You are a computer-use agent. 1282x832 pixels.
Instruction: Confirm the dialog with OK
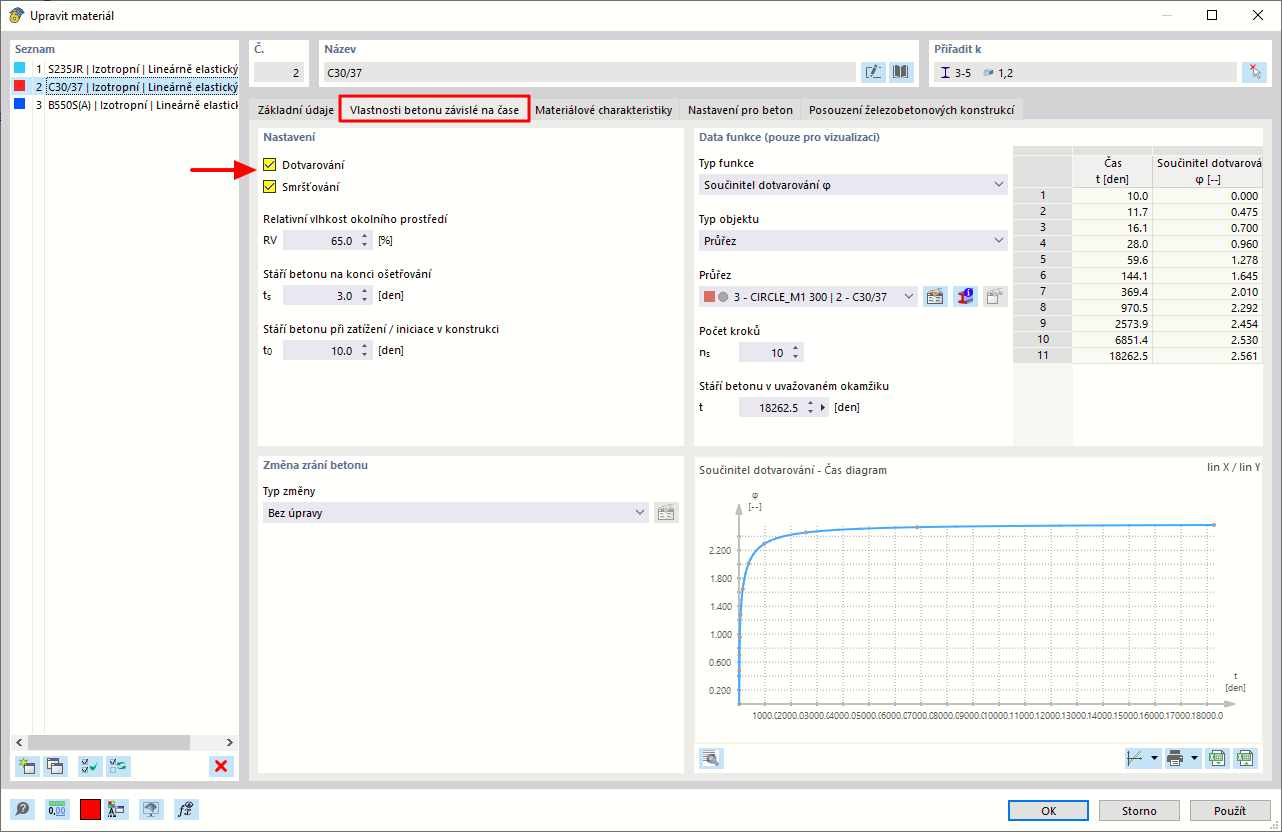click(x=1048, y=811)
